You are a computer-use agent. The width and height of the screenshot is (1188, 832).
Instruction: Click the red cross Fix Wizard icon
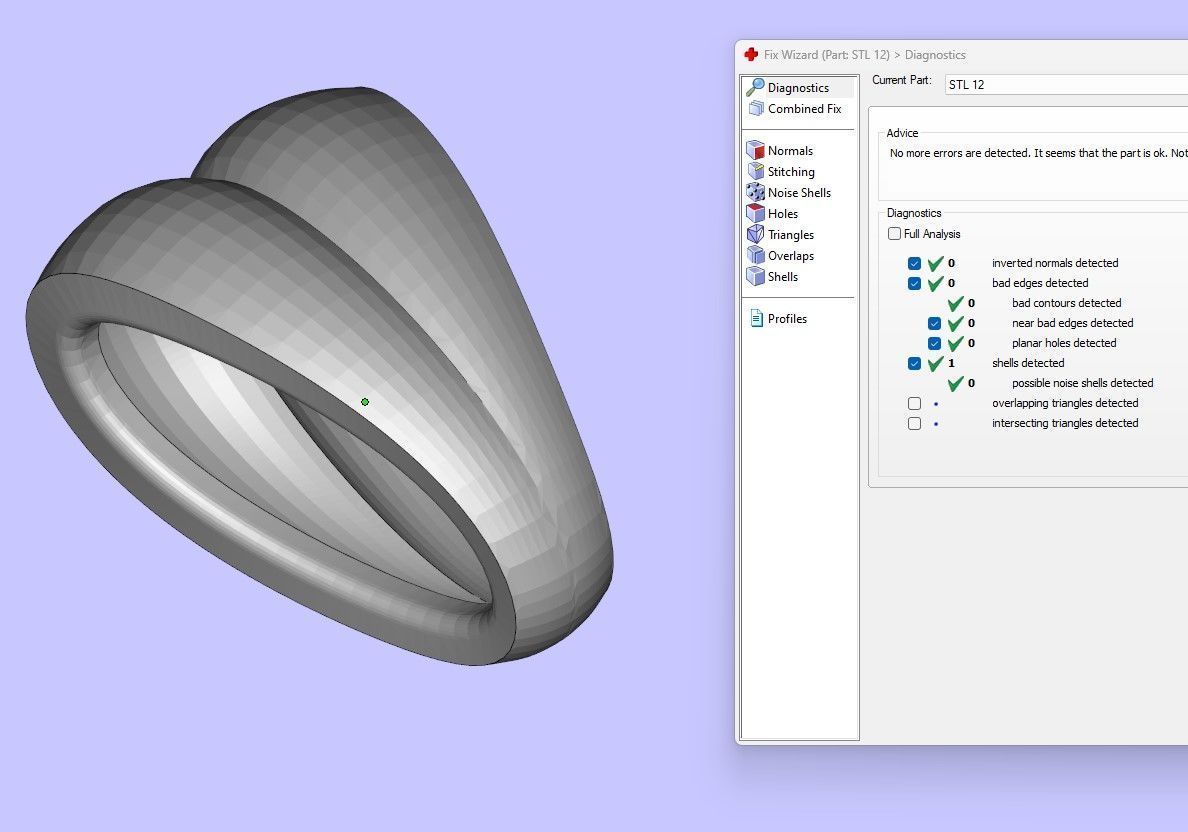tap(751, 55)
